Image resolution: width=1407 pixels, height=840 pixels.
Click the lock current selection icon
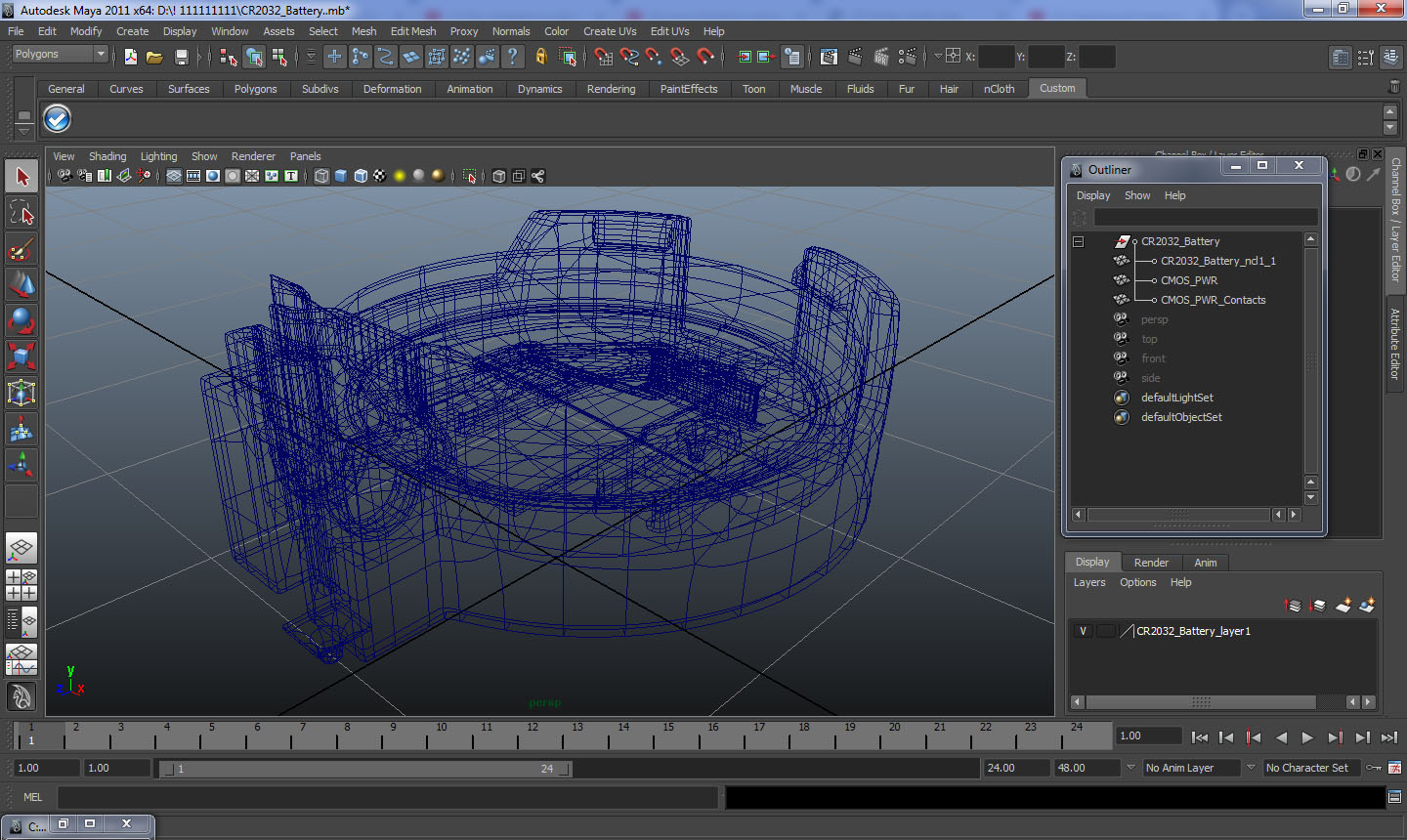pos(540,57)
